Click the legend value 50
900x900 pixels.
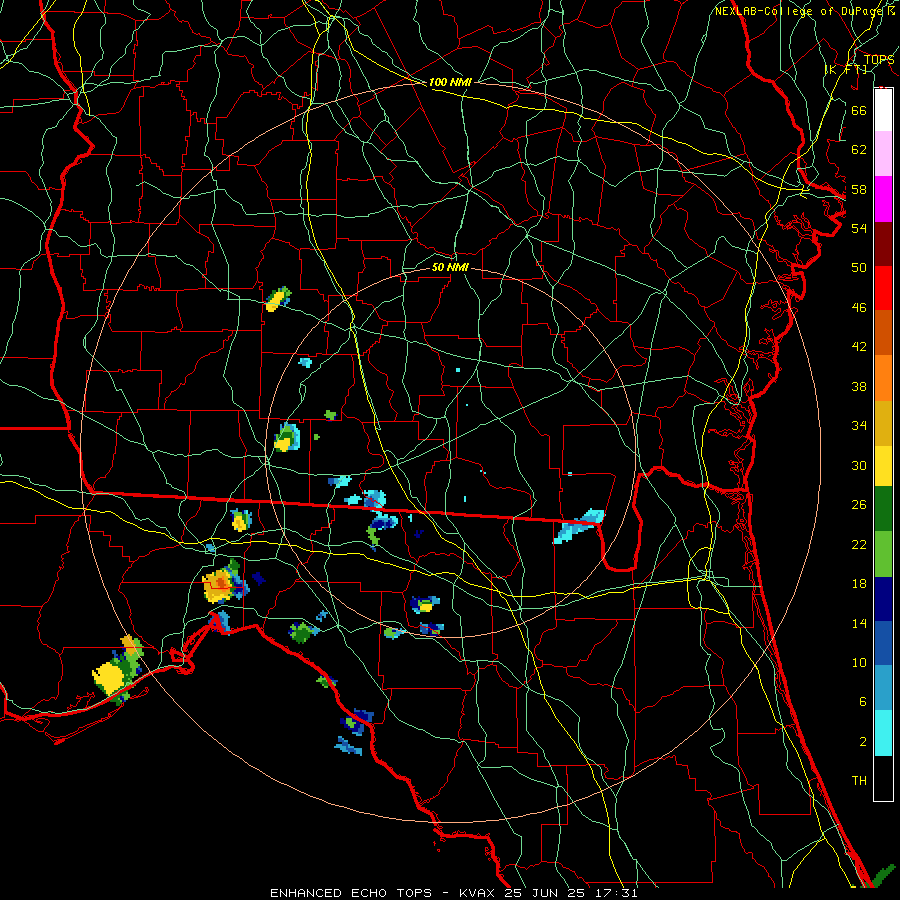(x=859, y=268)
